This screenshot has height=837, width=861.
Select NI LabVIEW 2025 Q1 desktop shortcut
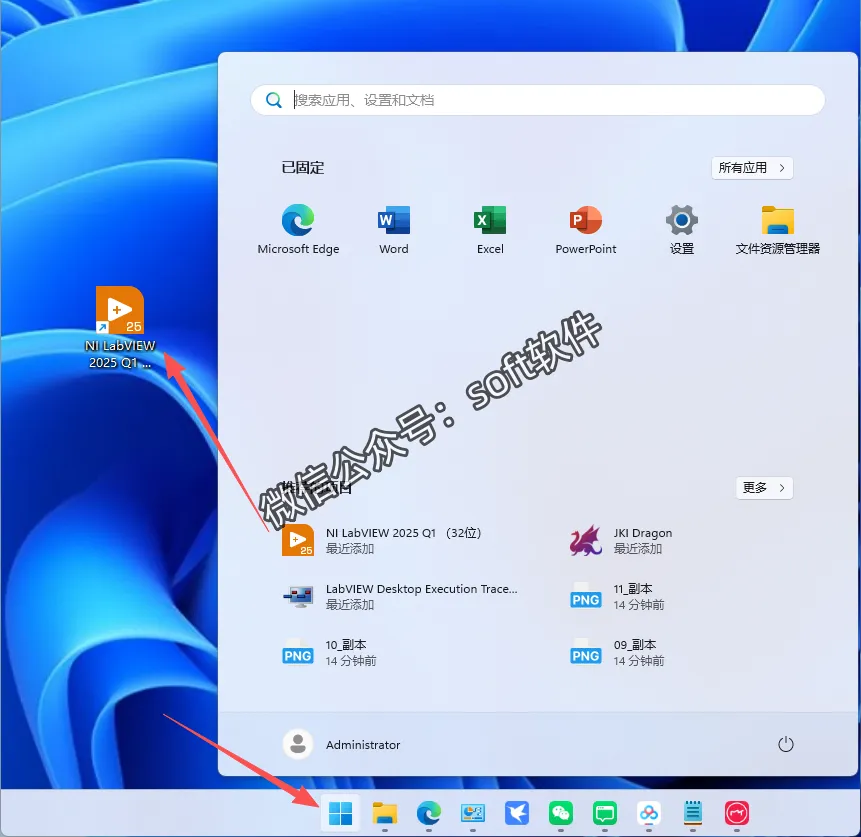[x=120, y=327]
